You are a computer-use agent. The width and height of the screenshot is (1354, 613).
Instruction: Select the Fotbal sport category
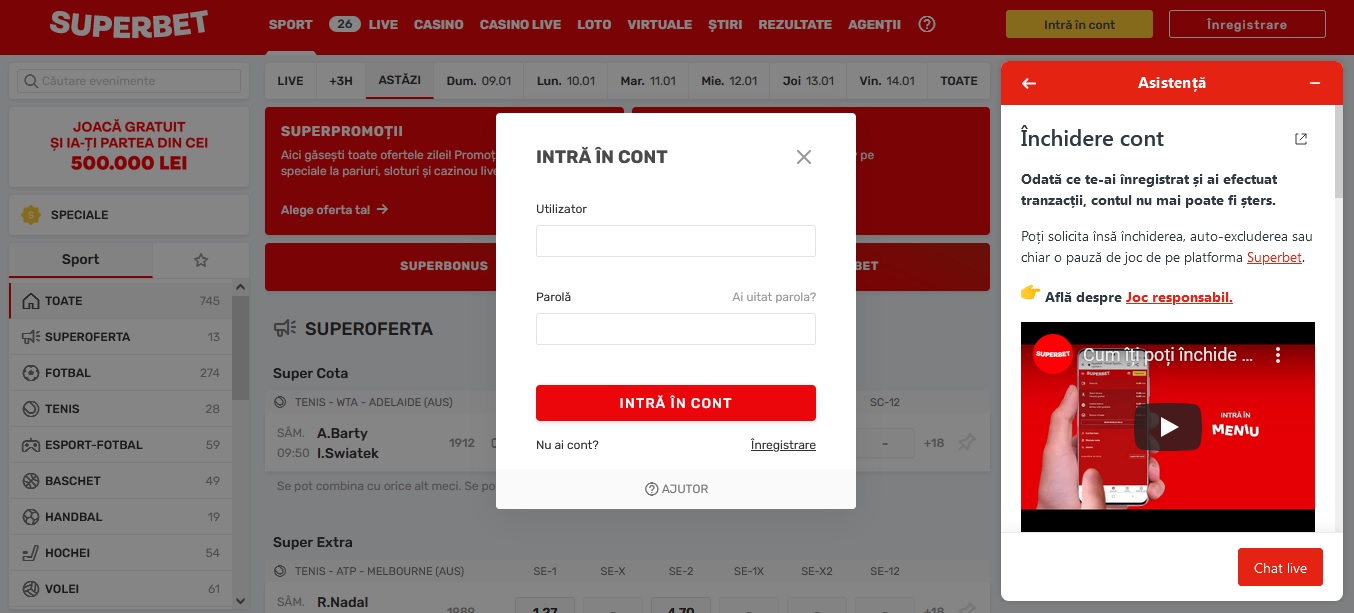(120, 373)
